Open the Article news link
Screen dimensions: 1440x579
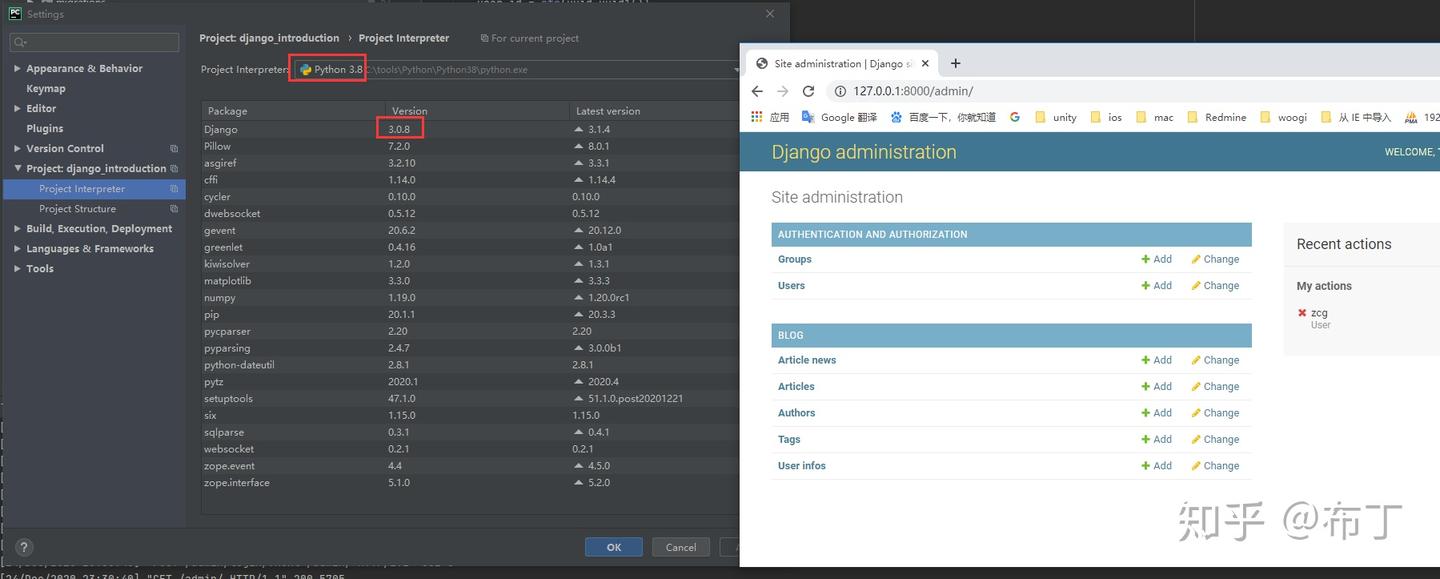[x=807, y=360]
